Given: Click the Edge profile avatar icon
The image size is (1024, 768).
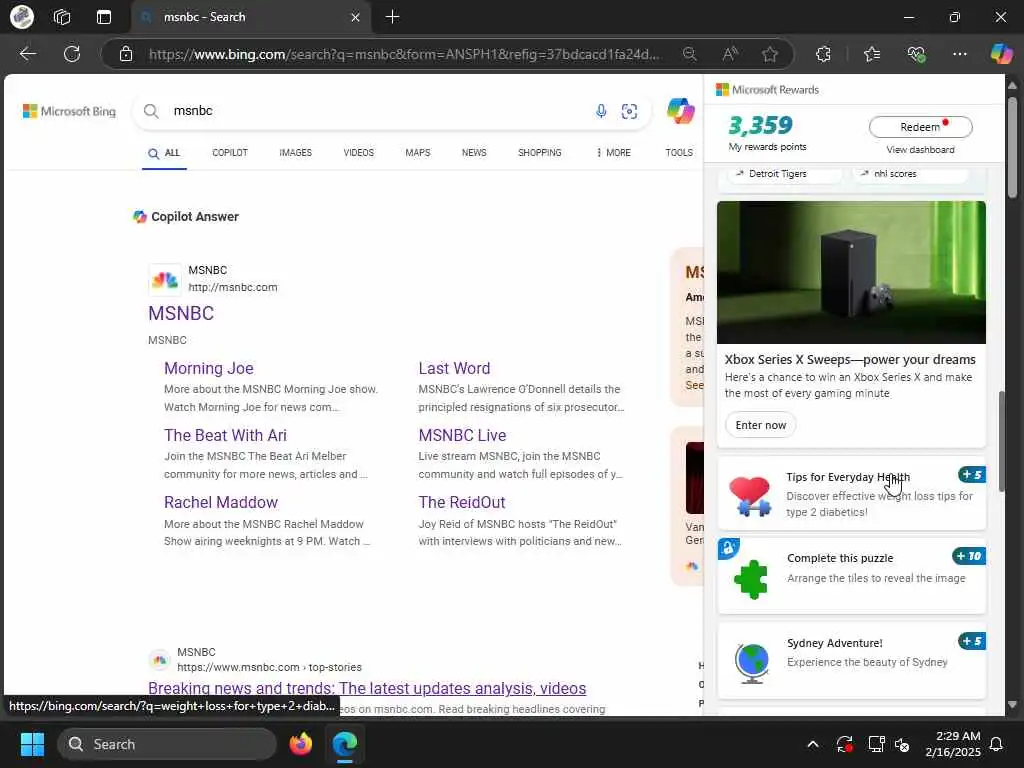Looking at the screenshot, I should [22, 17].
